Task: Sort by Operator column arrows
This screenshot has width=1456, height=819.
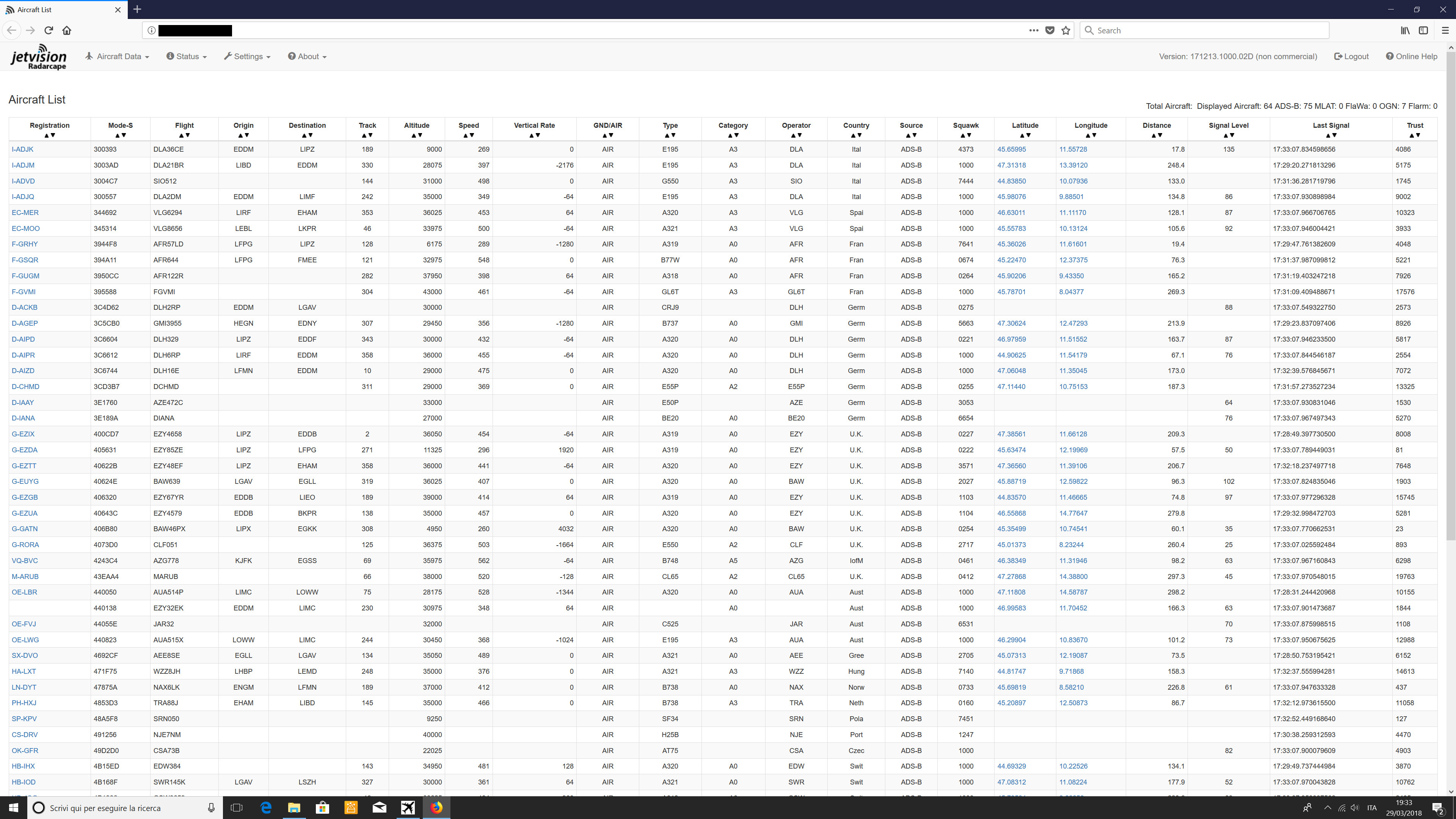Action: click(x=796, y=136)
